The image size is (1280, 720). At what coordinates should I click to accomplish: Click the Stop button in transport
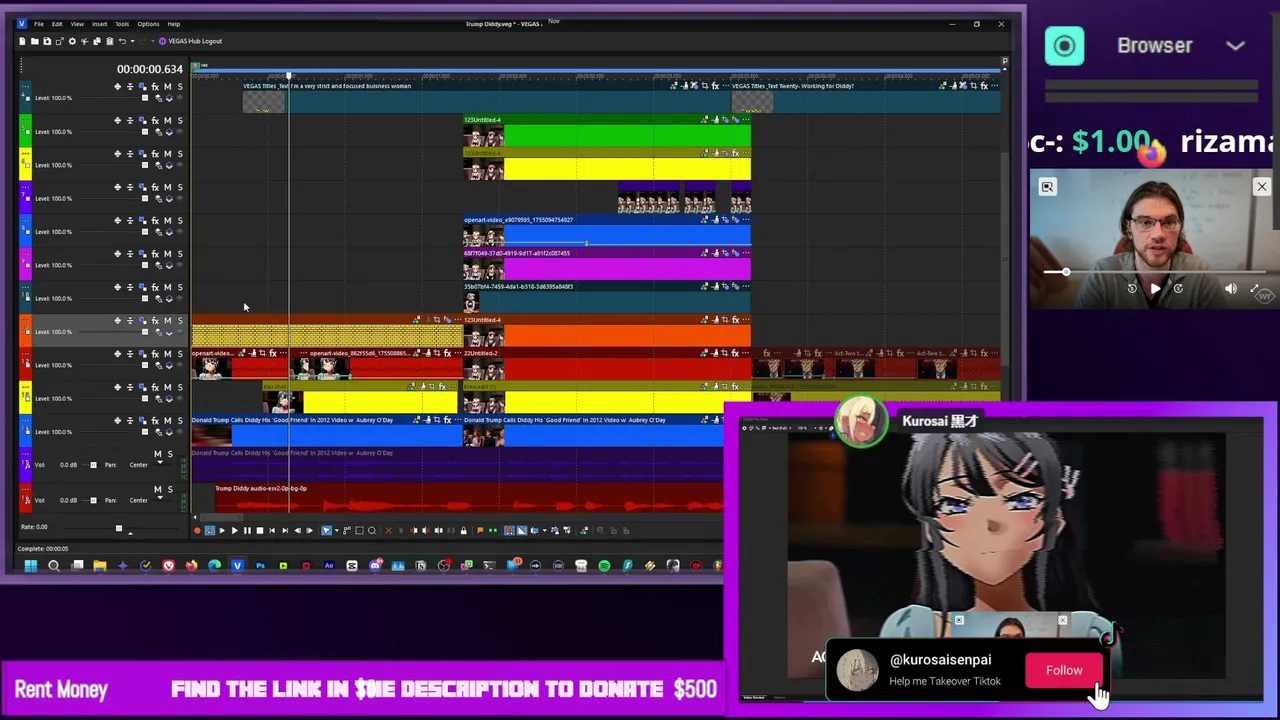260,530
